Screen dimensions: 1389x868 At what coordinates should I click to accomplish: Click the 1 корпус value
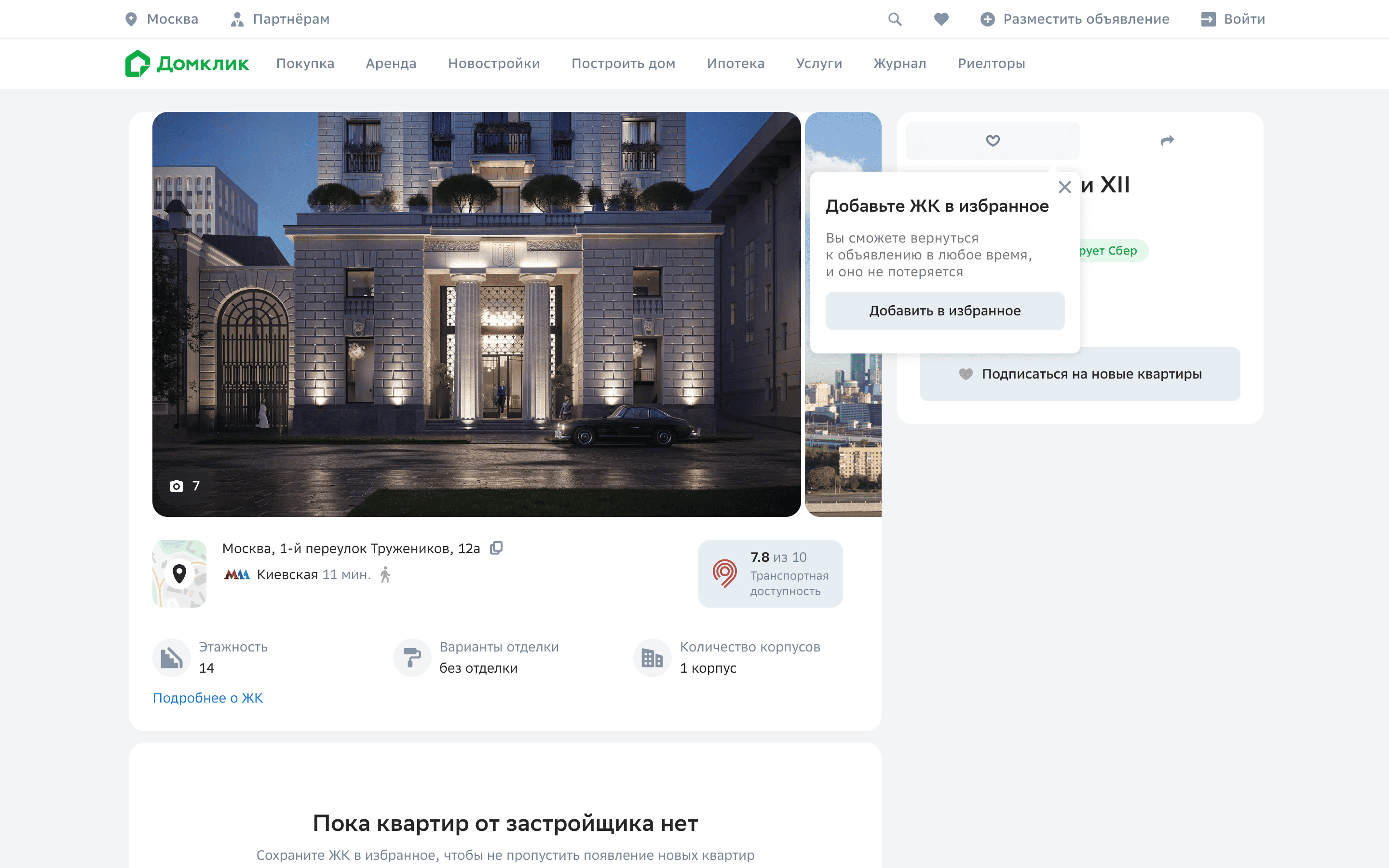(x=708, y=668)
